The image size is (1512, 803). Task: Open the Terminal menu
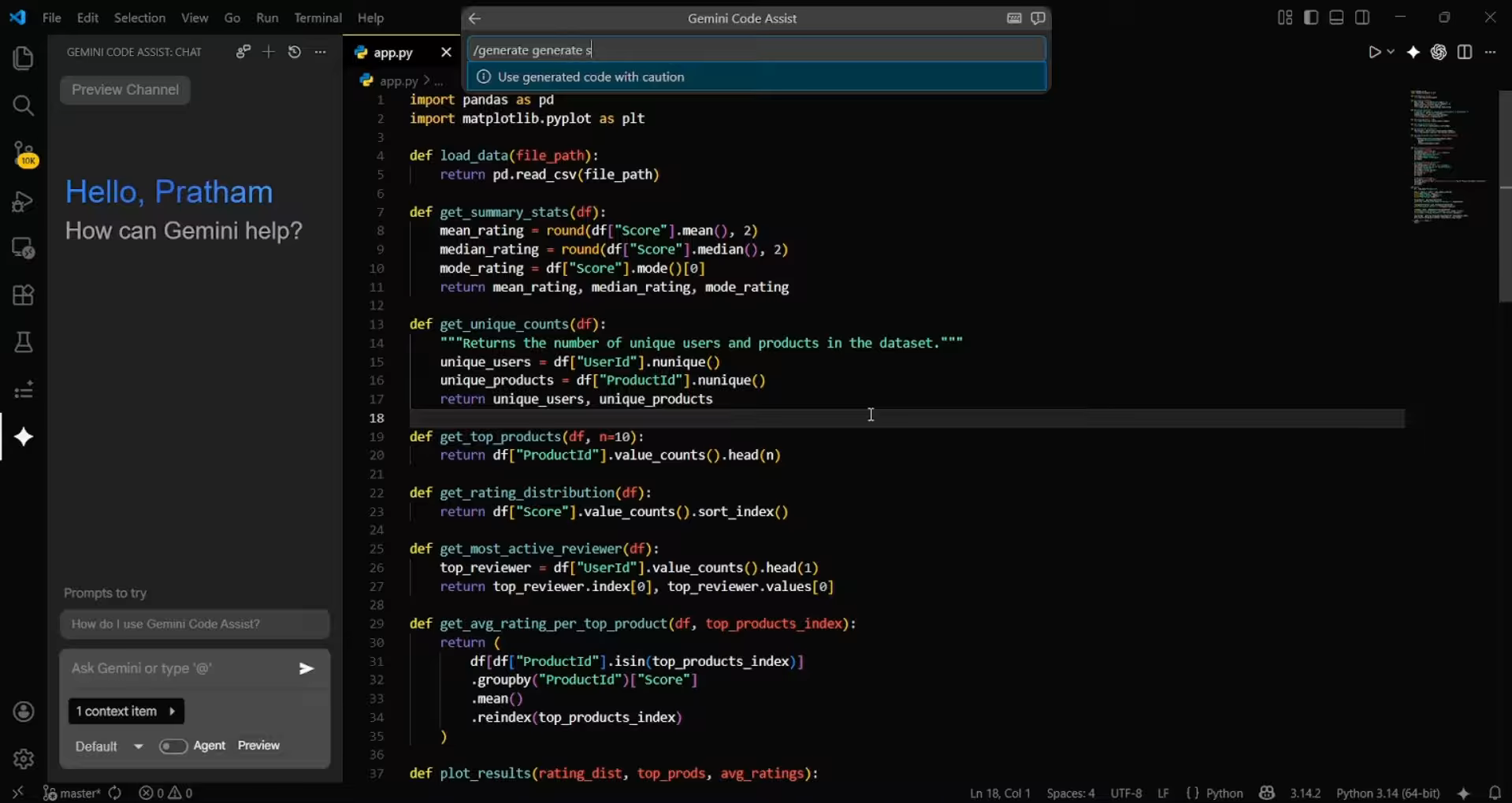point(318,17)
